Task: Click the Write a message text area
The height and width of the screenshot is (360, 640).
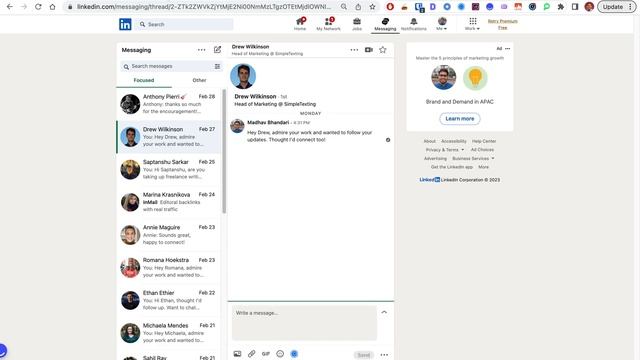Action: (304, 323)
